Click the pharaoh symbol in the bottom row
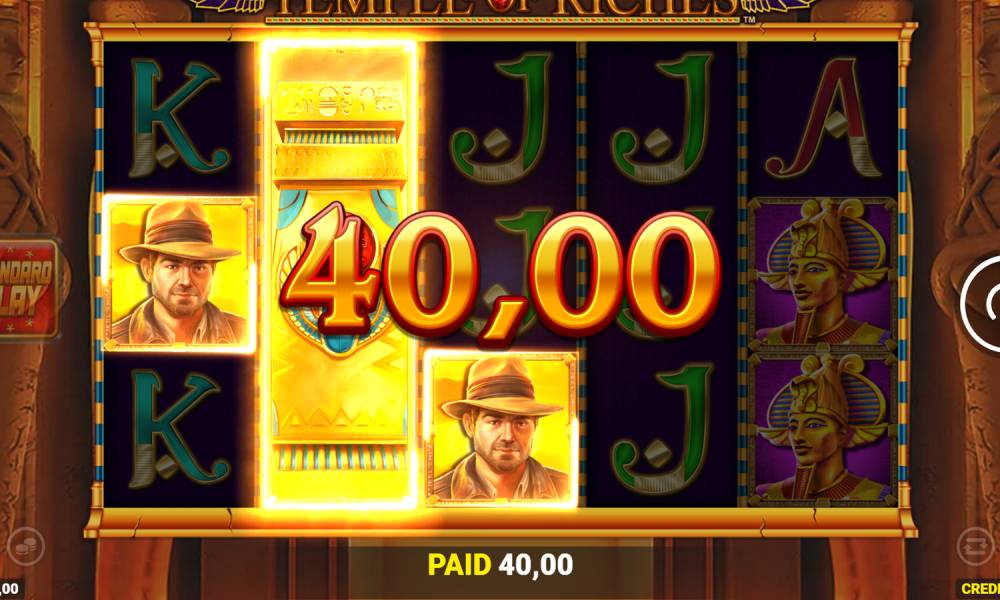This screenshot has height=600, width=1000. click(x=822, y=429)
